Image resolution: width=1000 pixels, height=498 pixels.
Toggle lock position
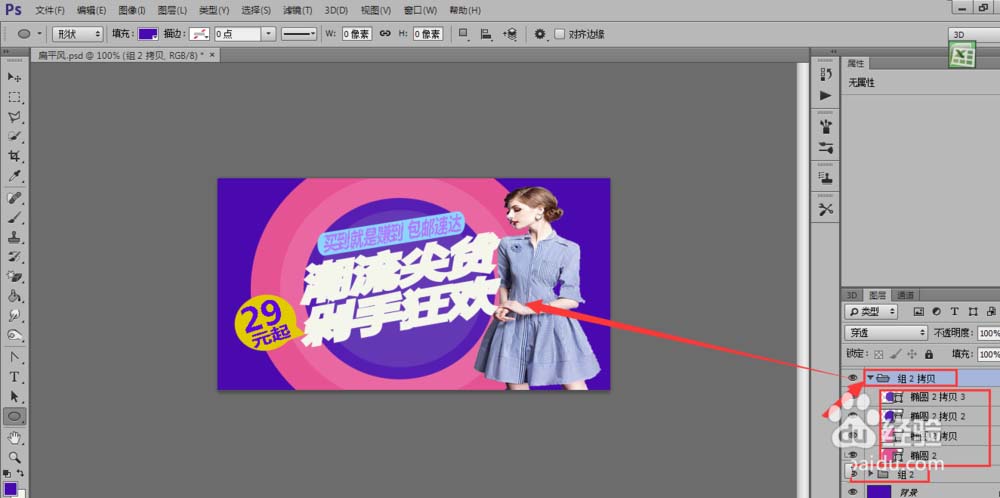pos(912,354)
